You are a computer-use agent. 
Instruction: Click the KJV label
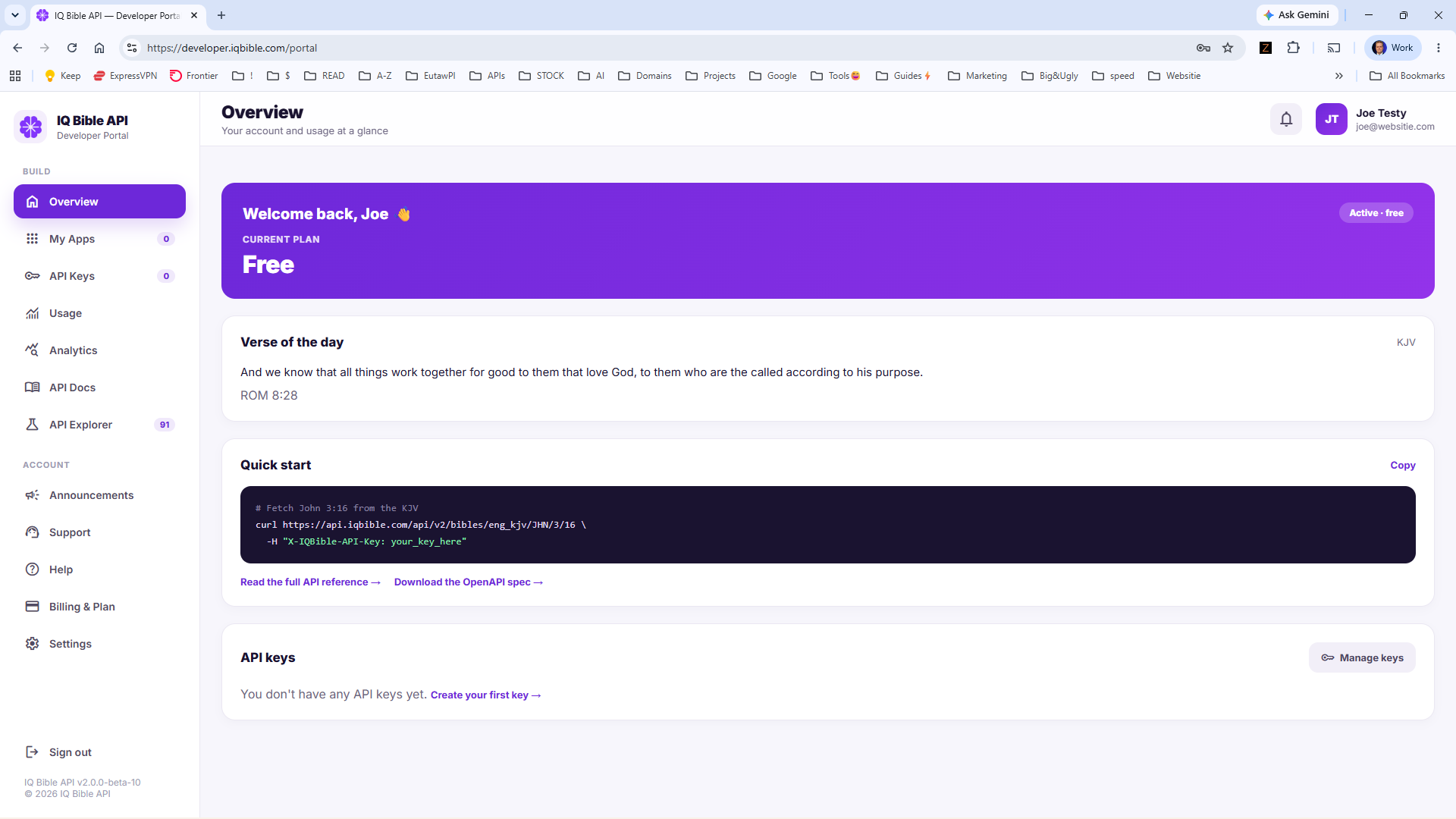pos(1406,343)
